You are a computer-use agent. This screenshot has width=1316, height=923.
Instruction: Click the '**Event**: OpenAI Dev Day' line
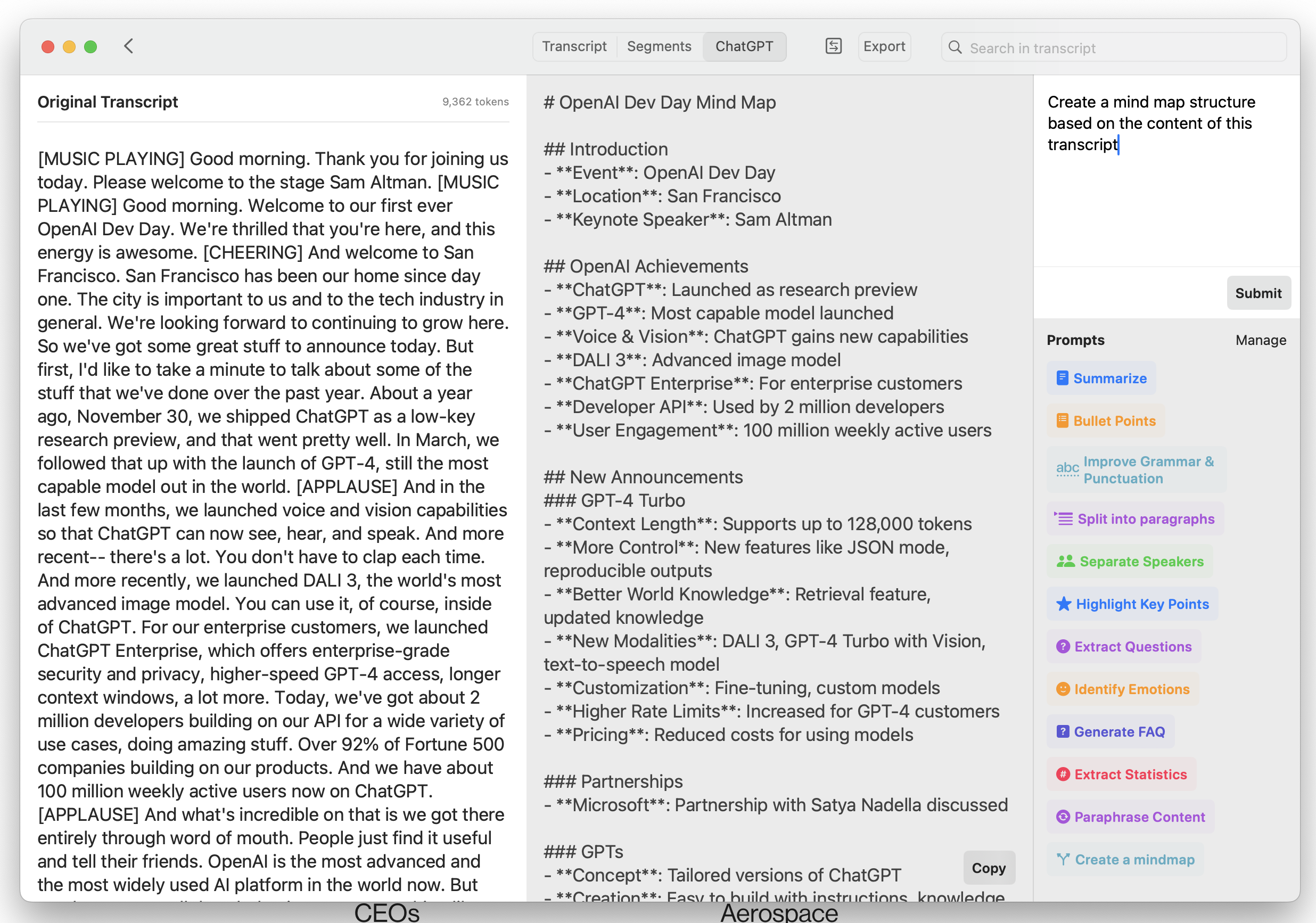point(659,172)
